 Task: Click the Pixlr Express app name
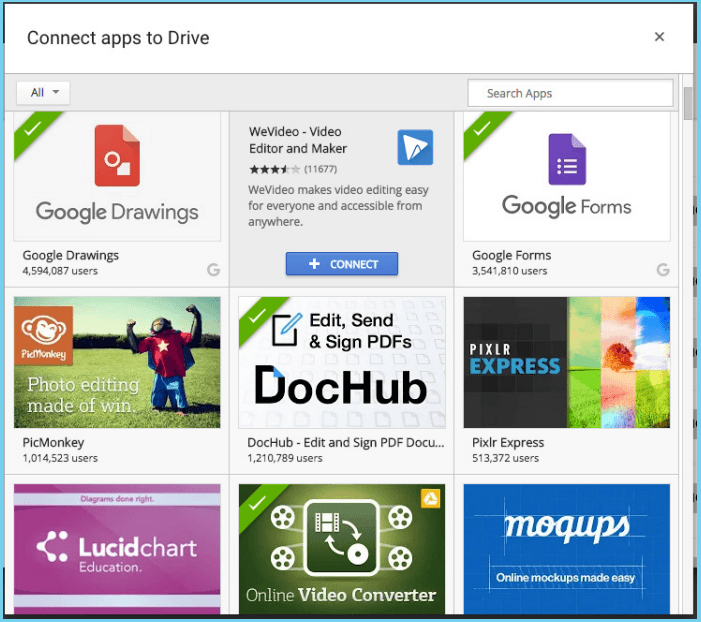[x=508, y=442]
